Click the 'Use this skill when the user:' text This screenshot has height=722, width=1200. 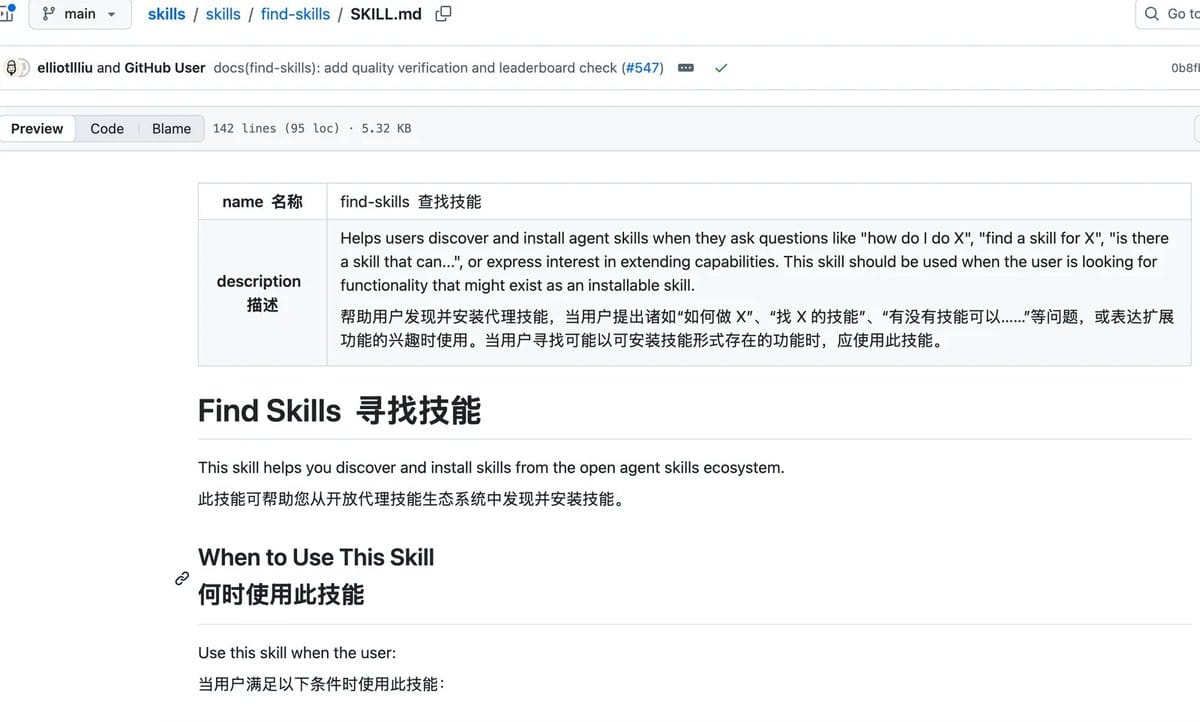point(297,653)
